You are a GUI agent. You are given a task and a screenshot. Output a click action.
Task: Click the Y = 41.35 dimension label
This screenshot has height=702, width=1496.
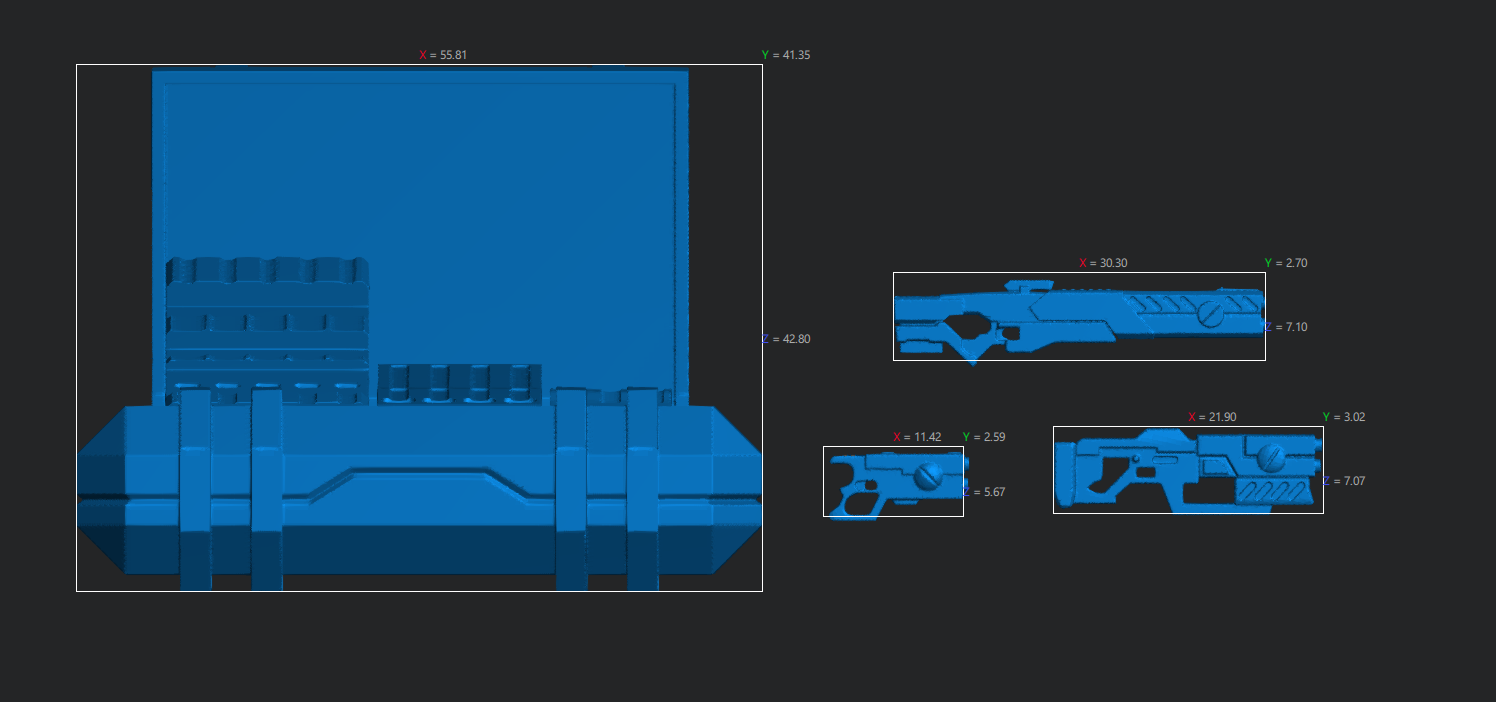(x=786, y=55)
